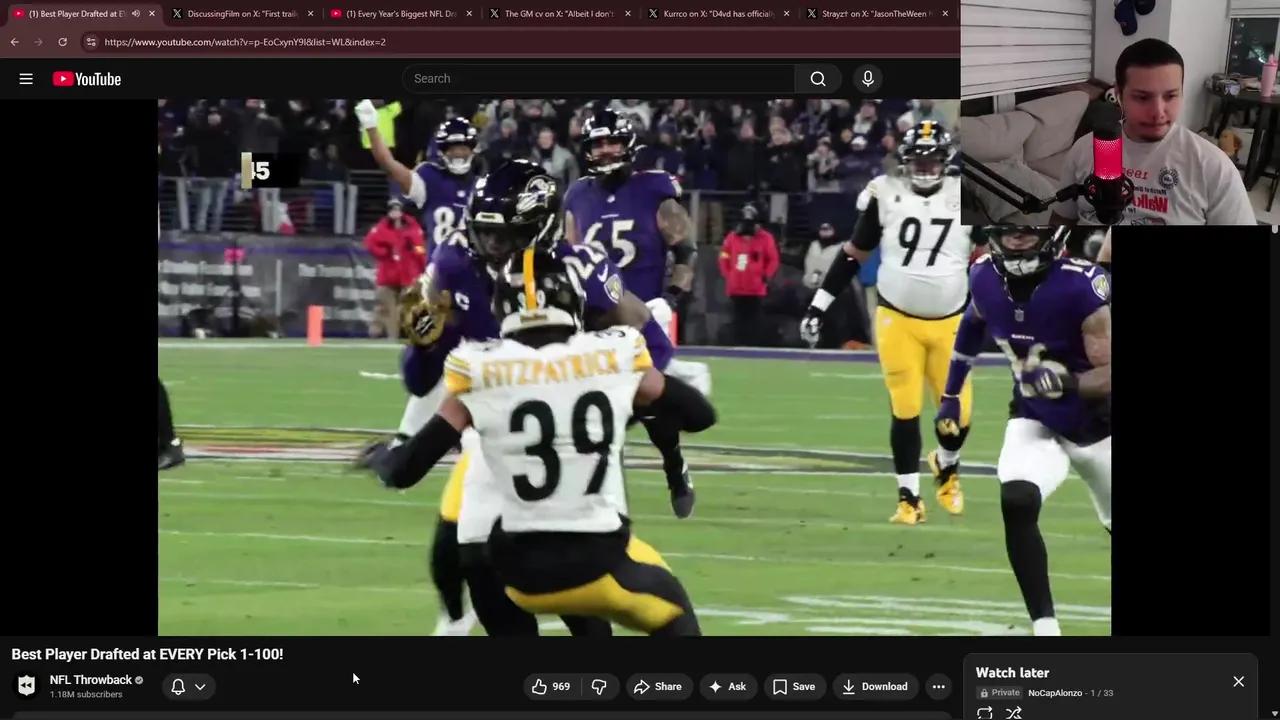The height and width of the screenshot is (720, 1280).
Task: Reload the current page
Action: [62, 42]
